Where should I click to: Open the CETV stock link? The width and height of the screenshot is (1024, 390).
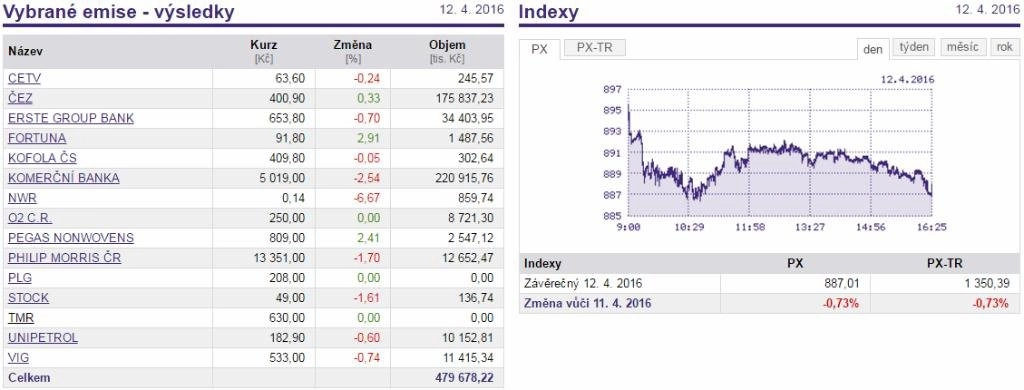[24, 78]
